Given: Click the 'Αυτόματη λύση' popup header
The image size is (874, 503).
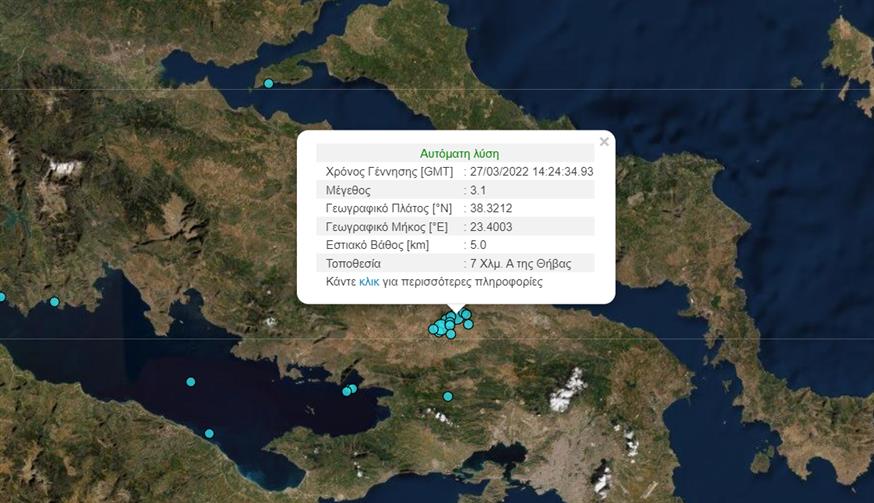Looking at the screenshot, I should (455, 154).
